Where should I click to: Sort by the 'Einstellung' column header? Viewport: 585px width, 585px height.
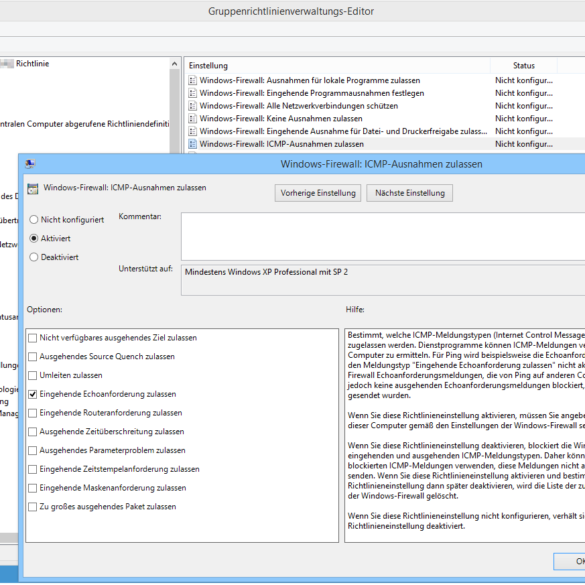pyautogui.click(x=338, y=66)
